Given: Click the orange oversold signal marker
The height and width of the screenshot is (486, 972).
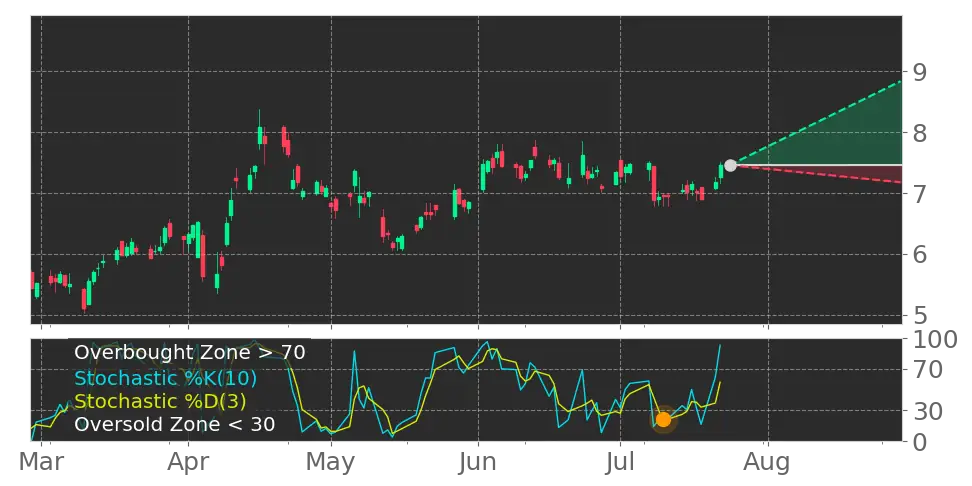Looking at the screenshot, I should [663, 420].
